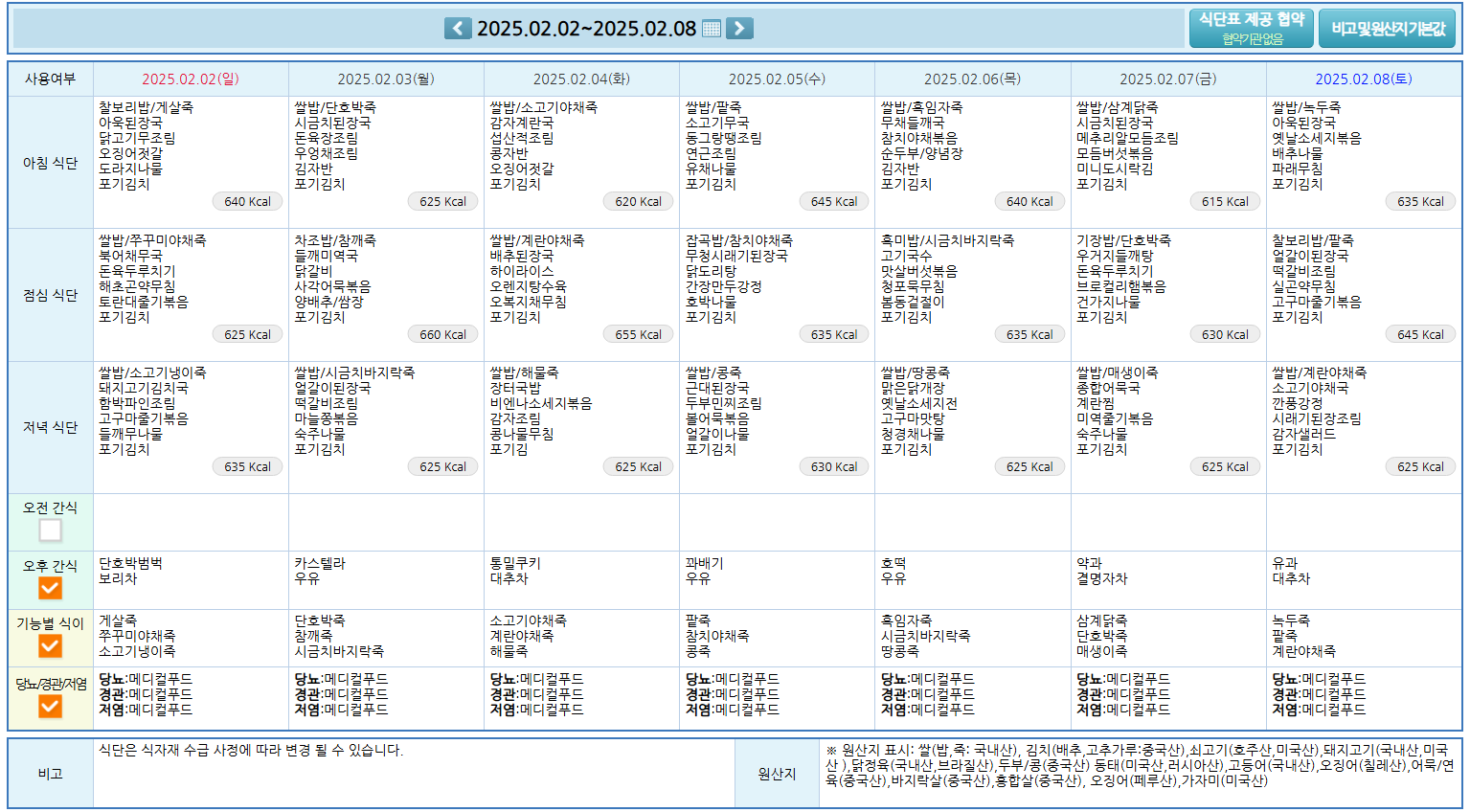Click Monday lunch 660 Kcal badge
The width and height of the screenshot is (1470, 812).
click(443, 334)
